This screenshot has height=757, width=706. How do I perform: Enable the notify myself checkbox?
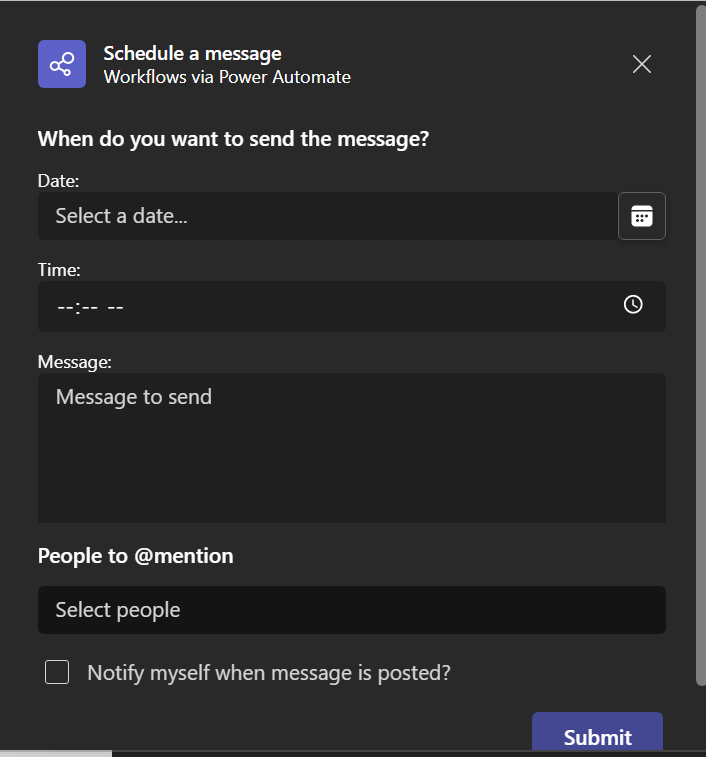(57, 673)
